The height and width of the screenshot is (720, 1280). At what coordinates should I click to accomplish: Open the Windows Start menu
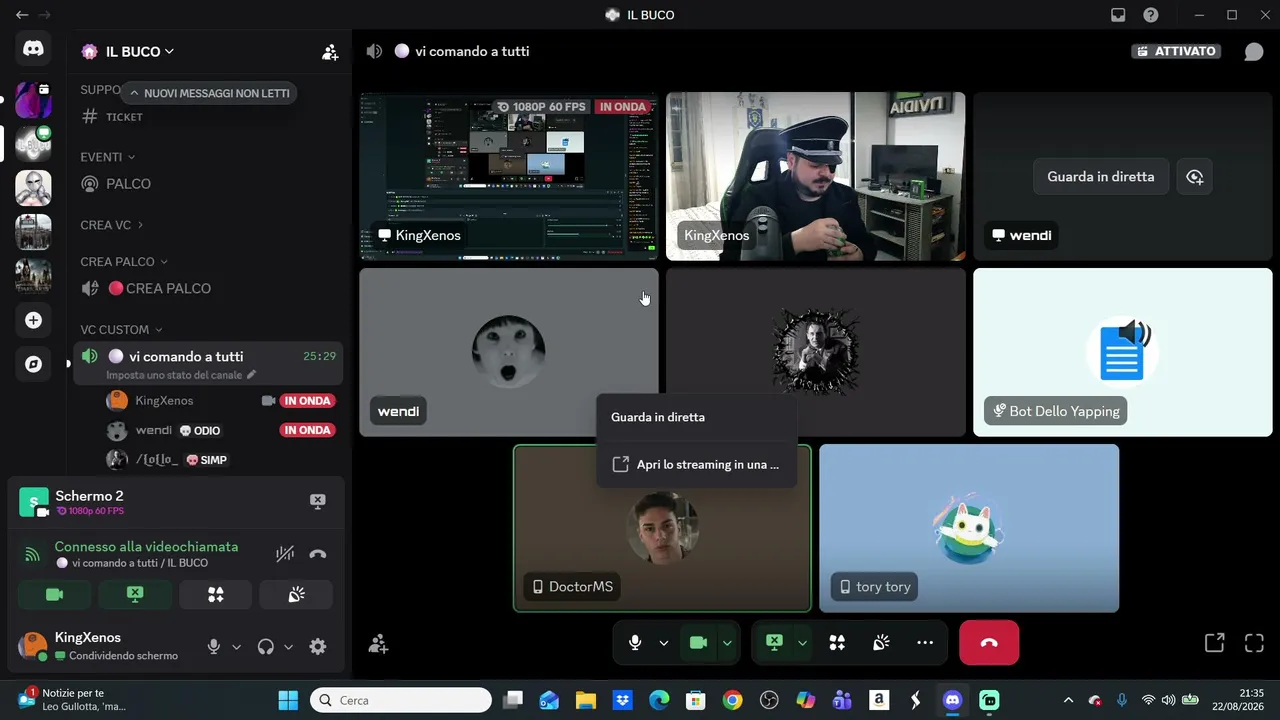pyautogui.click(x=288, y=700)
